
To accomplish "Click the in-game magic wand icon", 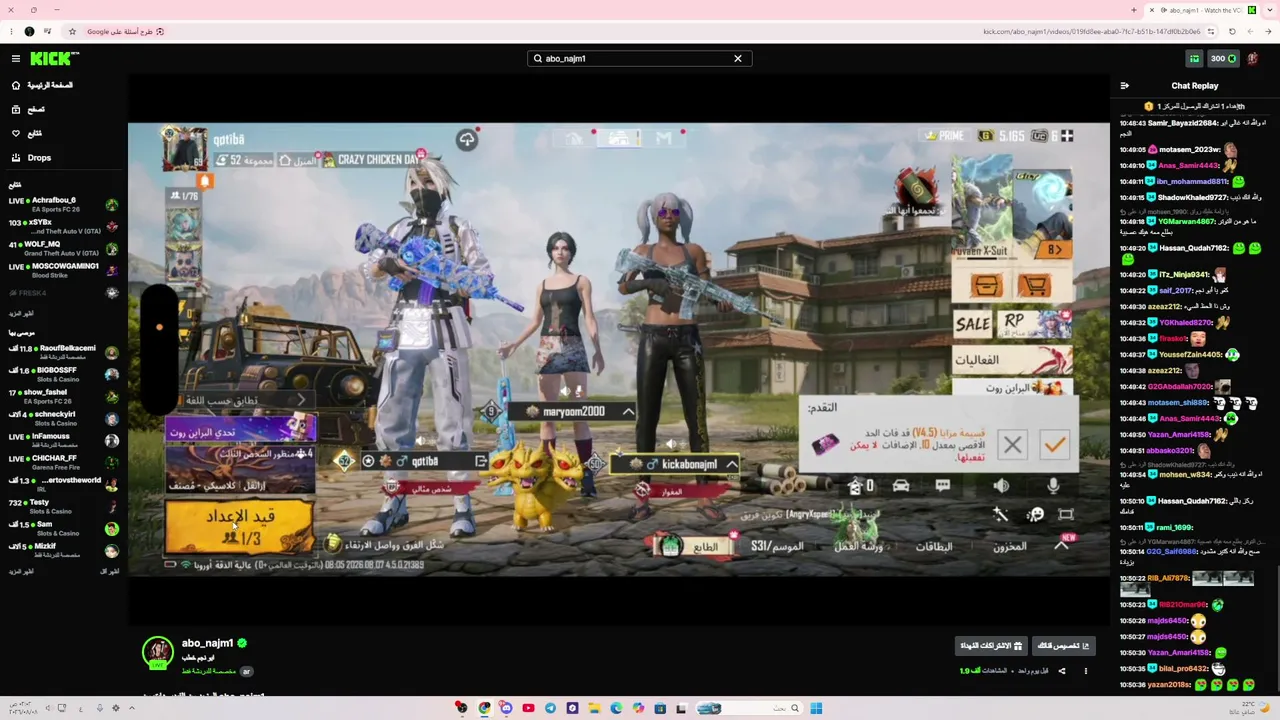I will pyautogui.click(x=1000, y=514).
